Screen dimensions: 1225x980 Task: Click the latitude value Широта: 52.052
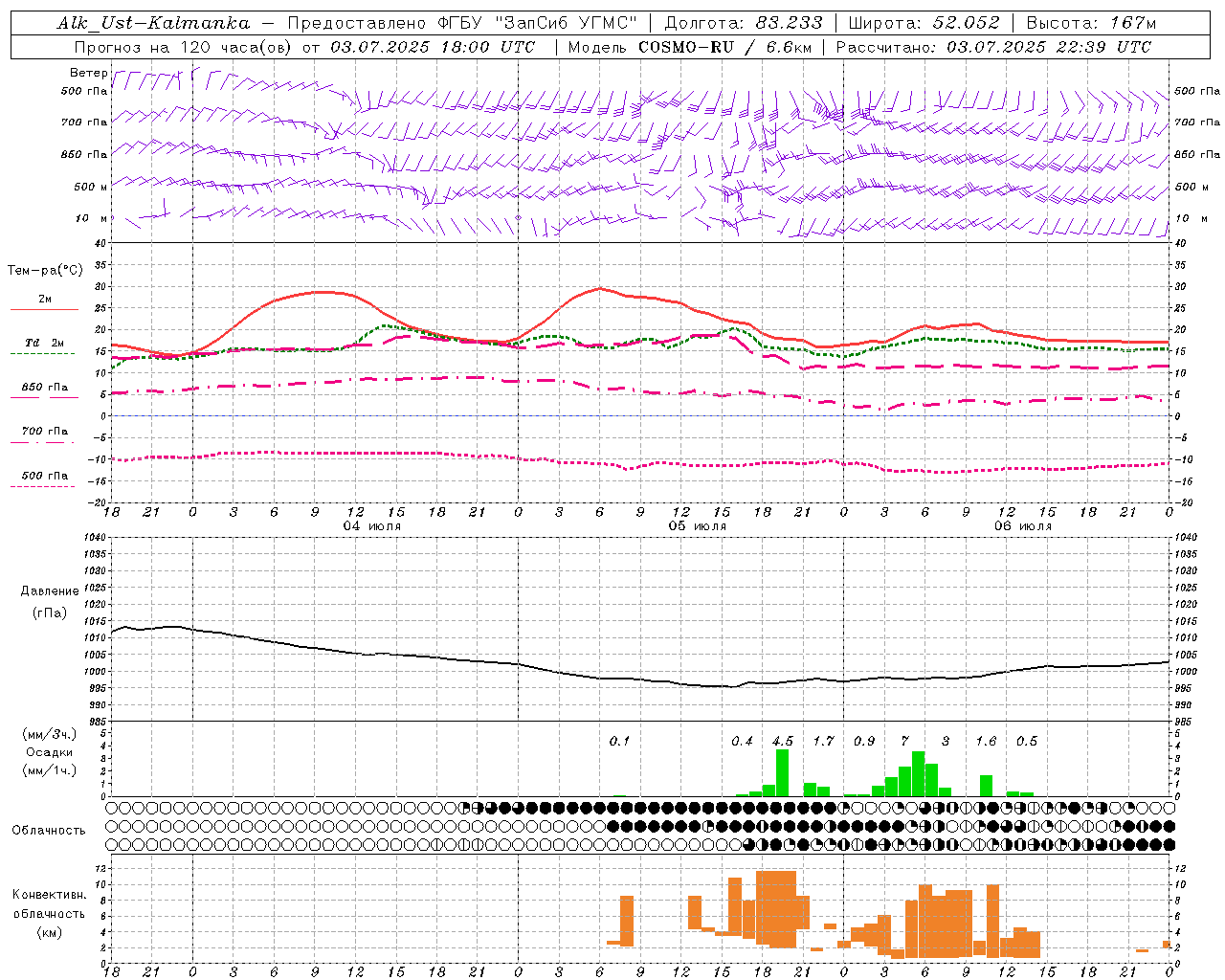click(924, 23)
